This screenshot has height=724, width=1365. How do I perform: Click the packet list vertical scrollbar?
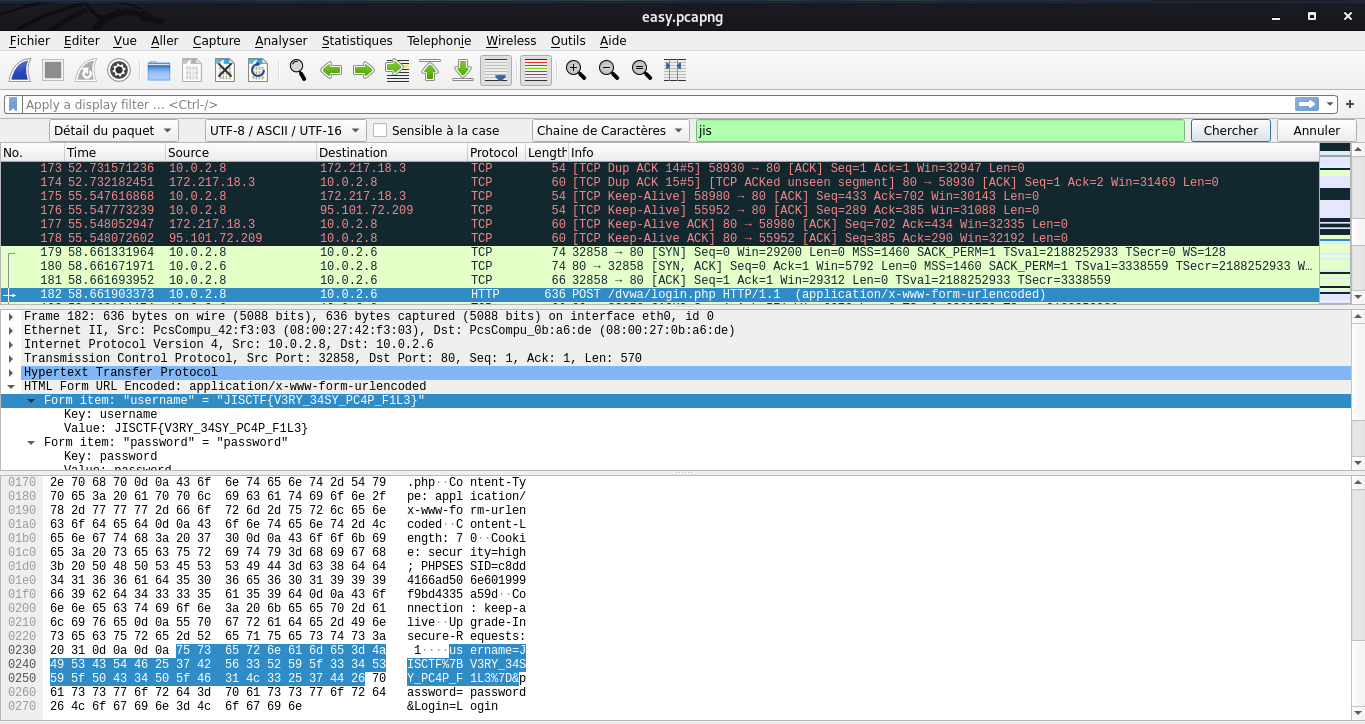[x=1357, y=222]
